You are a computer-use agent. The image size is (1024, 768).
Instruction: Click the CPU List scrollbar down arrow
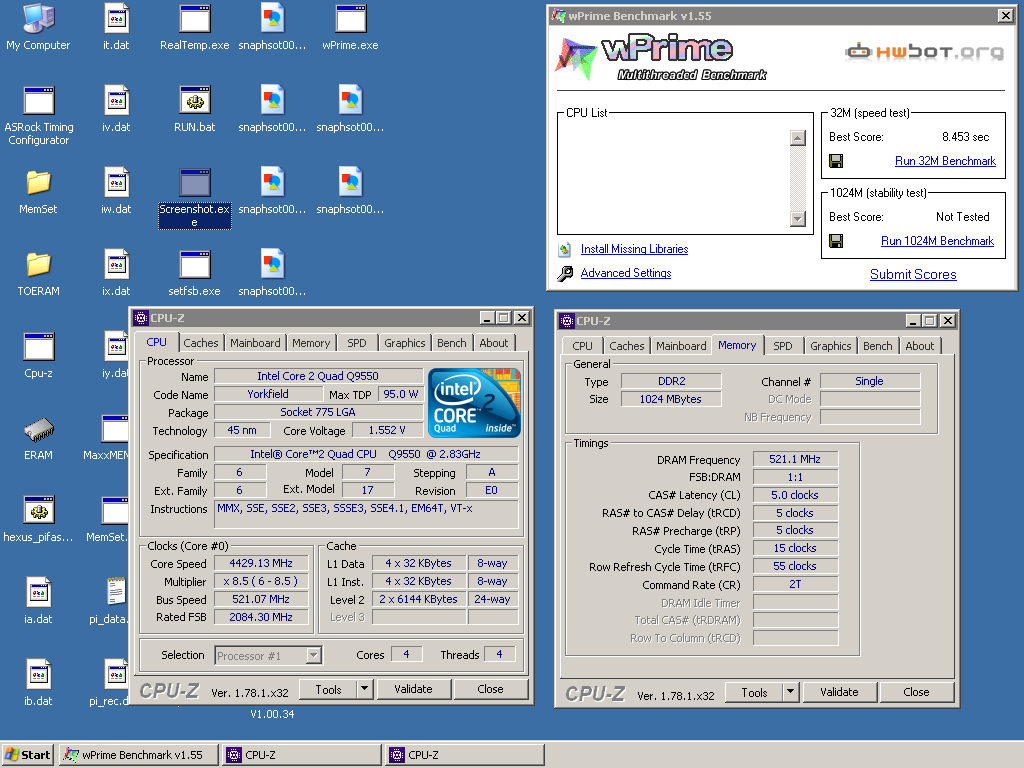pyautogui.click(x=797, y=219)
